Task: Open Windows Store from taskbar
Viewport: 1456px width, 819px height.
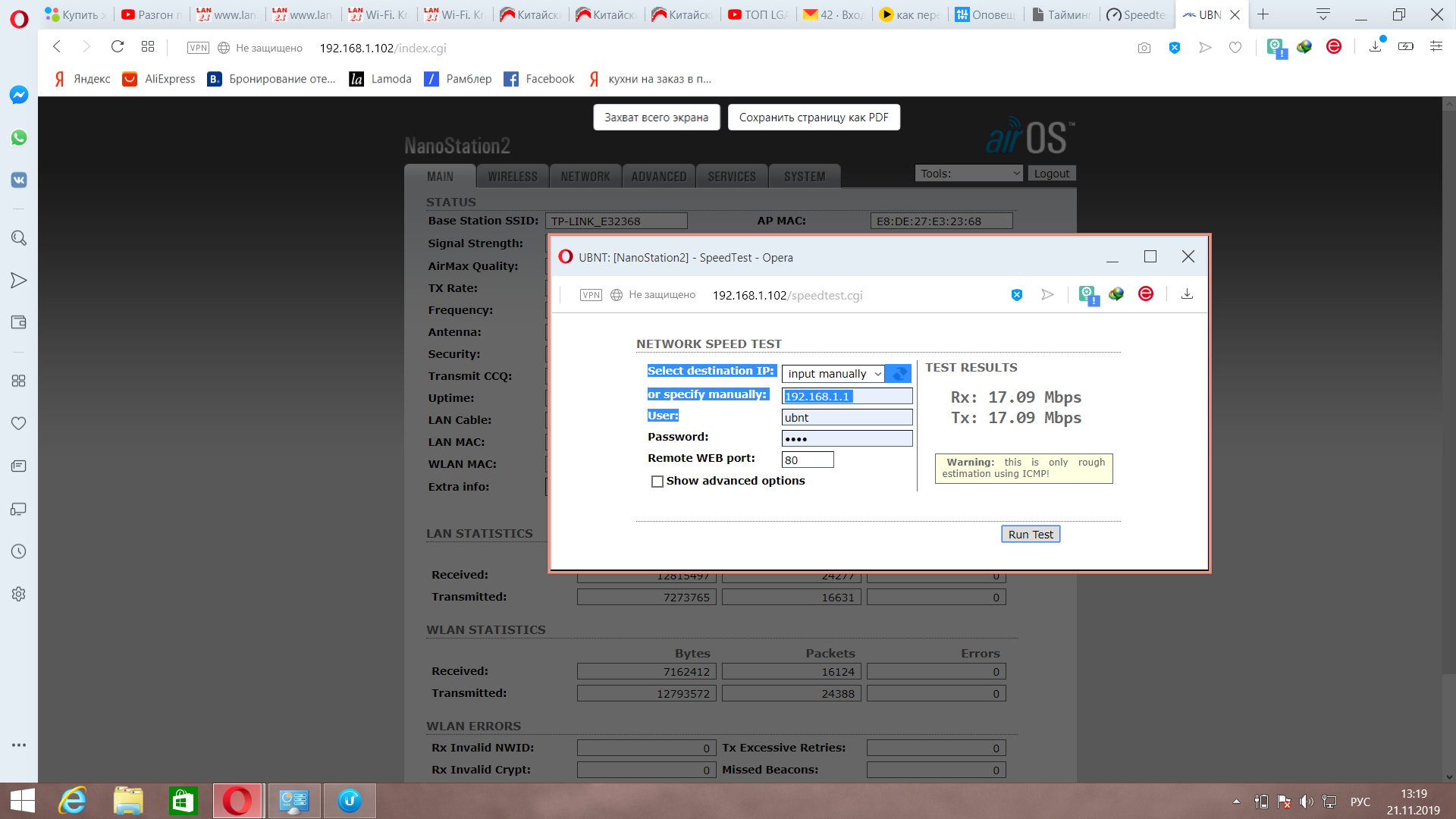Action: click(x=183, y=801)
